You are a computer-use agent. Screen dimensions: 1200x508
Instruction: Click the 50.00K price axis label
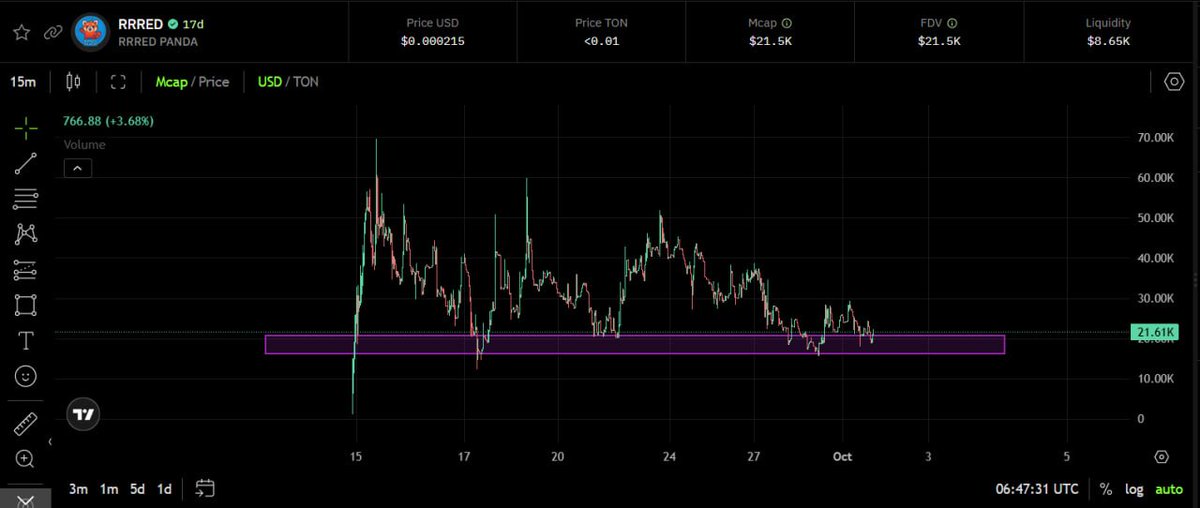tap(1155, 217)
